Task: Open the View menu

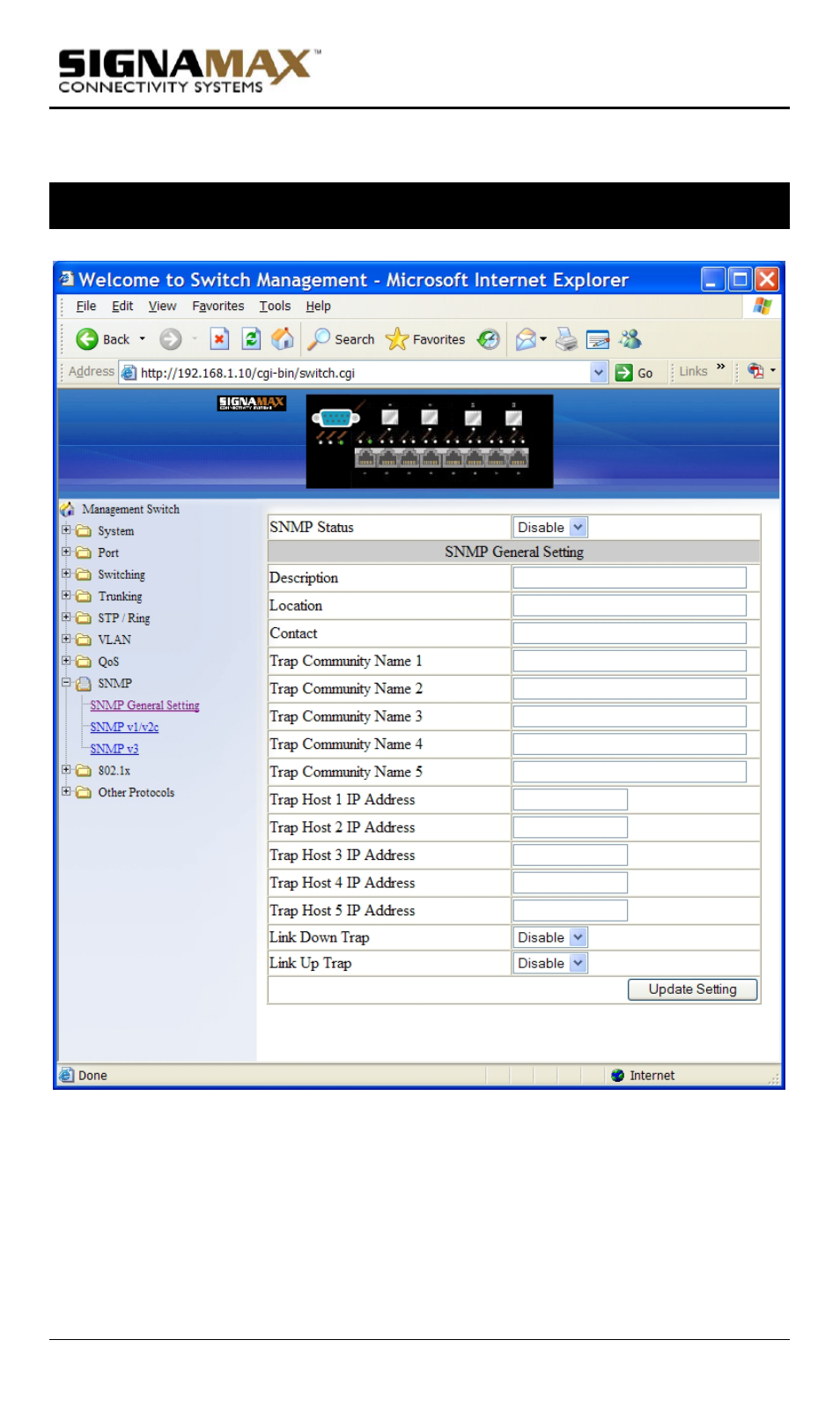Action: click(x=162, y=307)
